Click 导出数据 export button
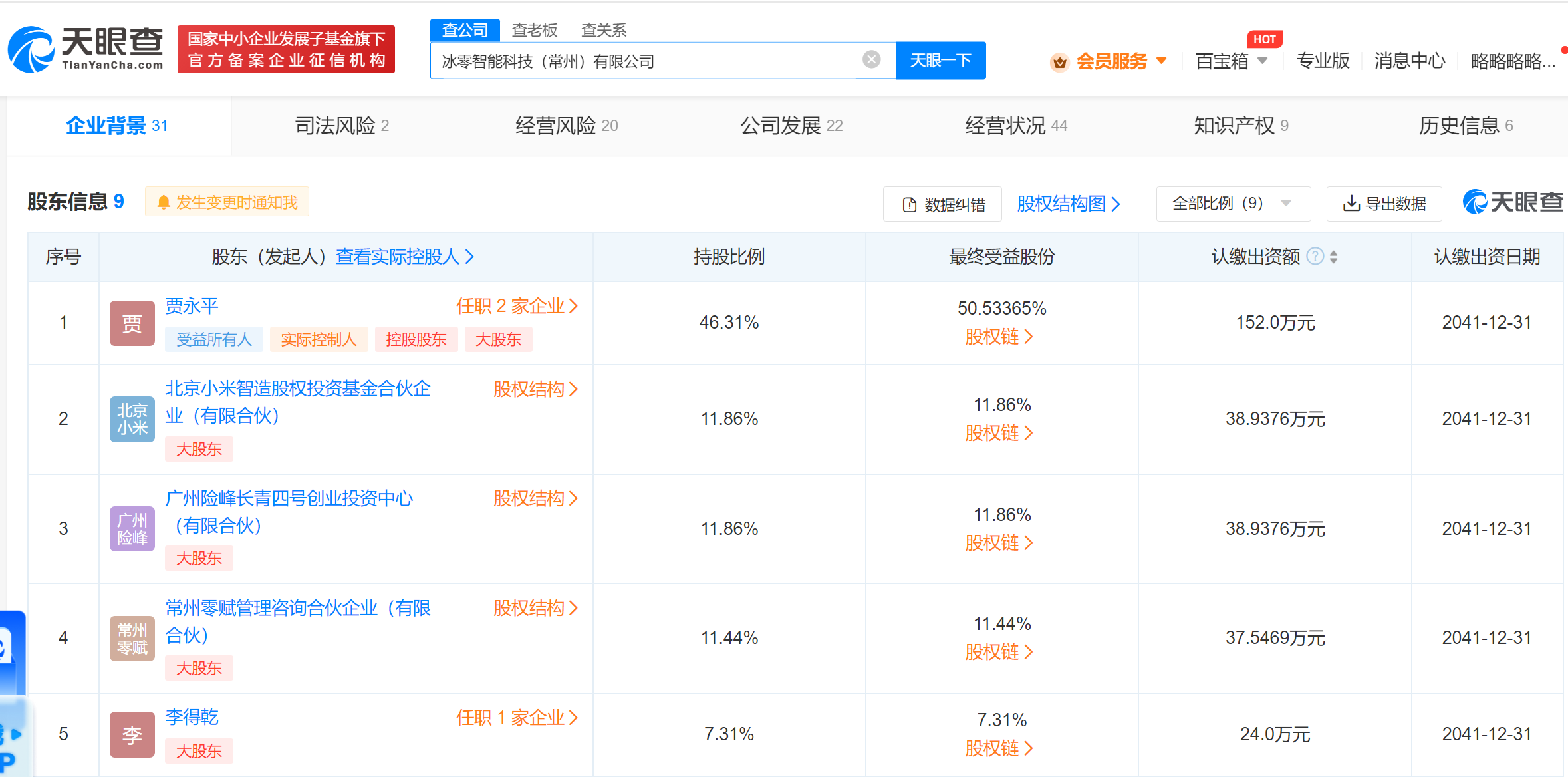This screenshot has height=777, width=1568. (1384, 204)
